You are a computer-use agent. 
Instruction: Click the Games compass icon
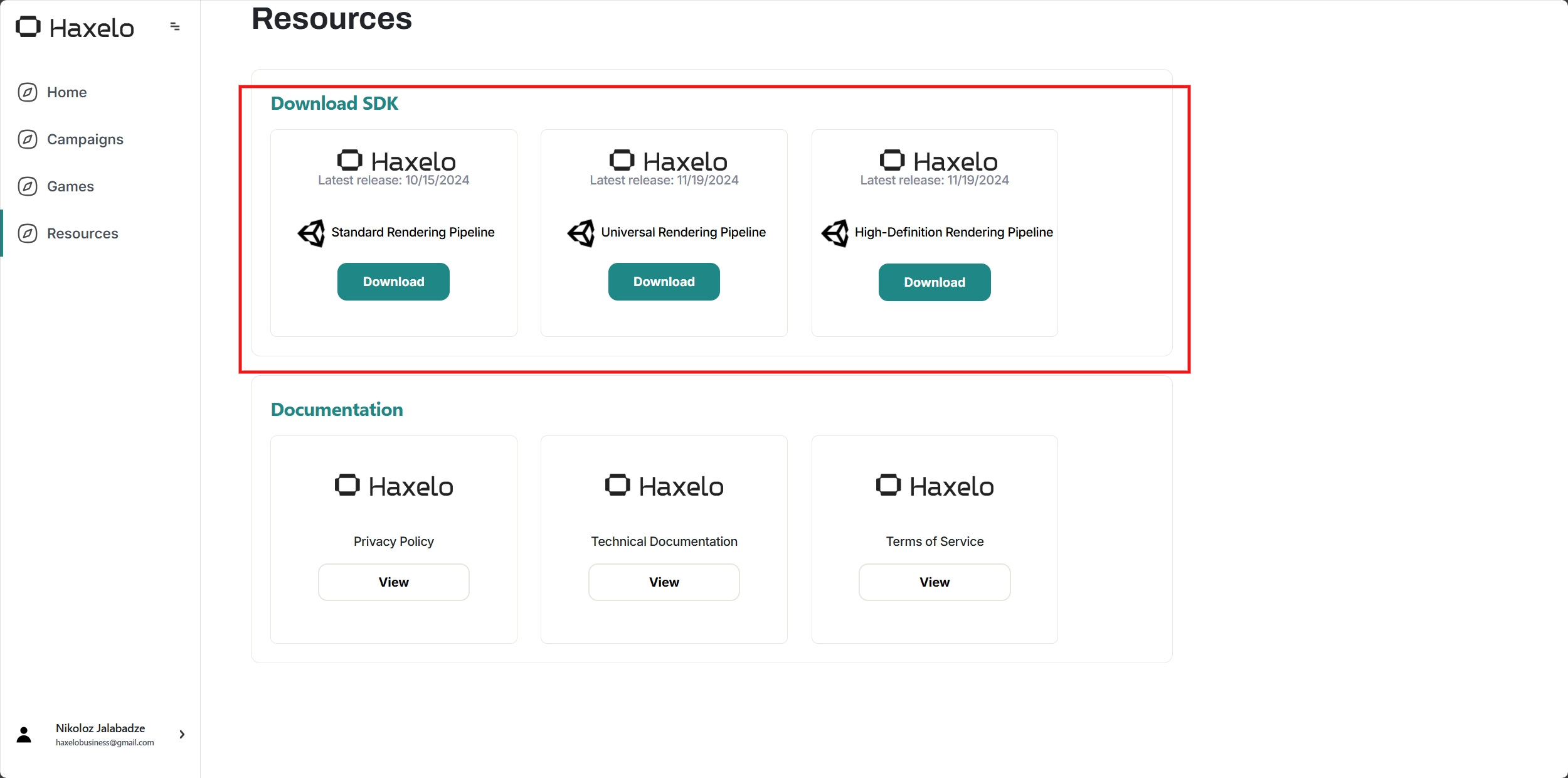(28, 186)
